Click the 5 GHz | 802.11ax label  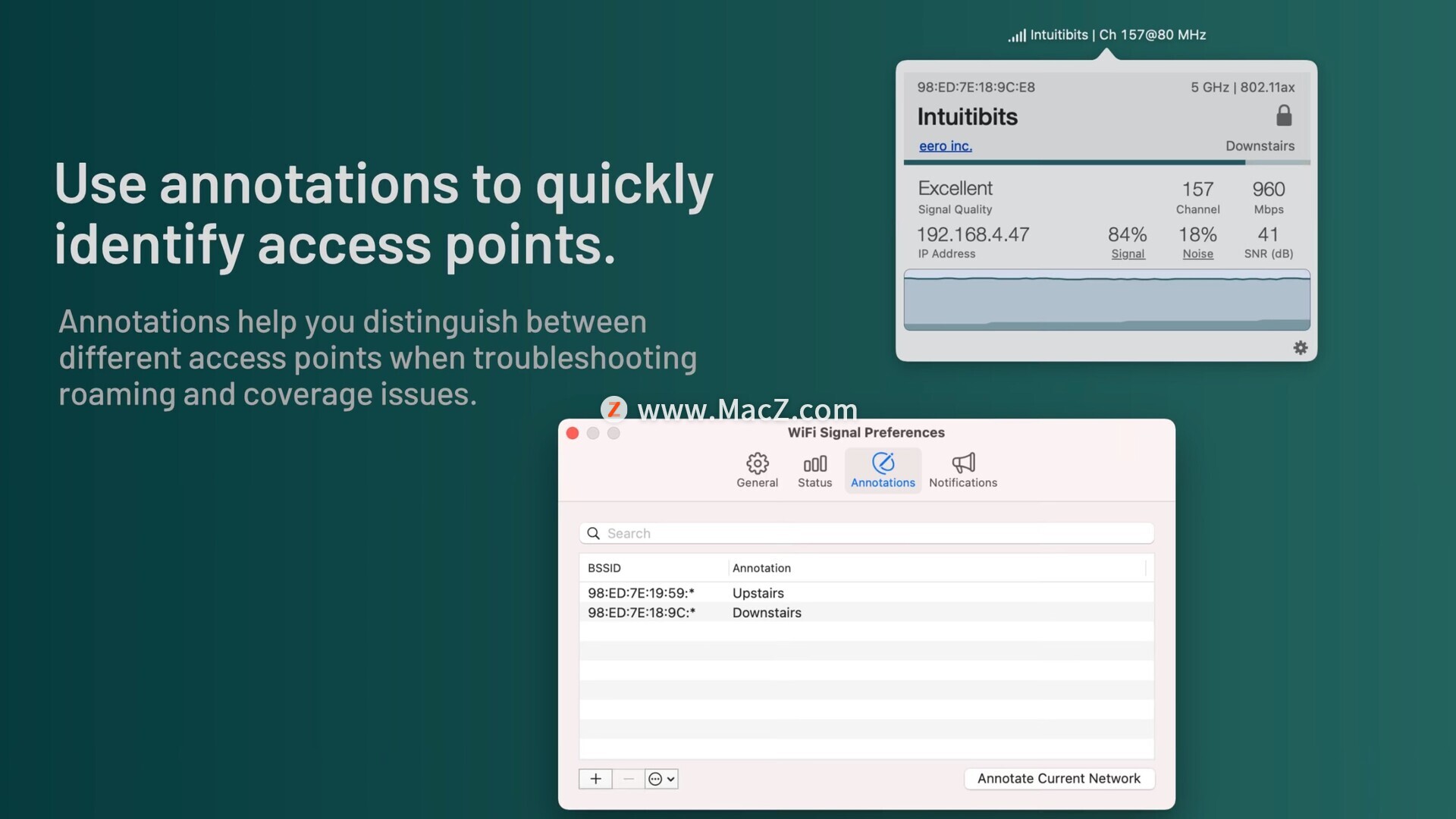[x=1242, y=87]
